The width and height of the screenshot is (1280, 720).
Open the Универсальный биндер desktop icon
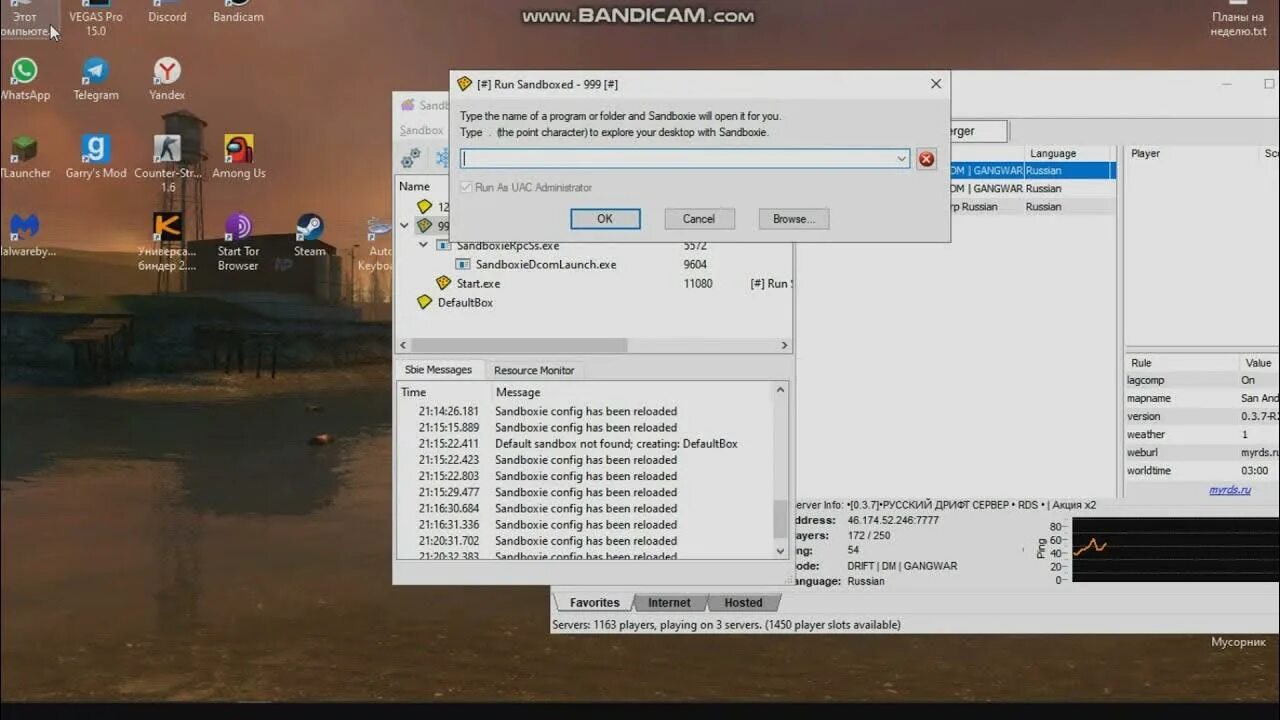(167, 241)
